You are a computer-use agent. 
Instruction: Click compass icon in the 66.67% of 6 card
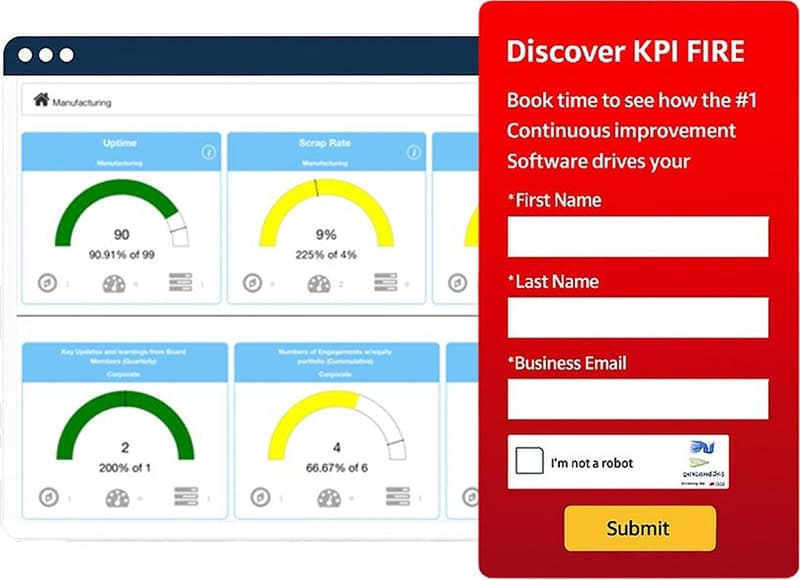pyautogui.click(x=261, y=497)
